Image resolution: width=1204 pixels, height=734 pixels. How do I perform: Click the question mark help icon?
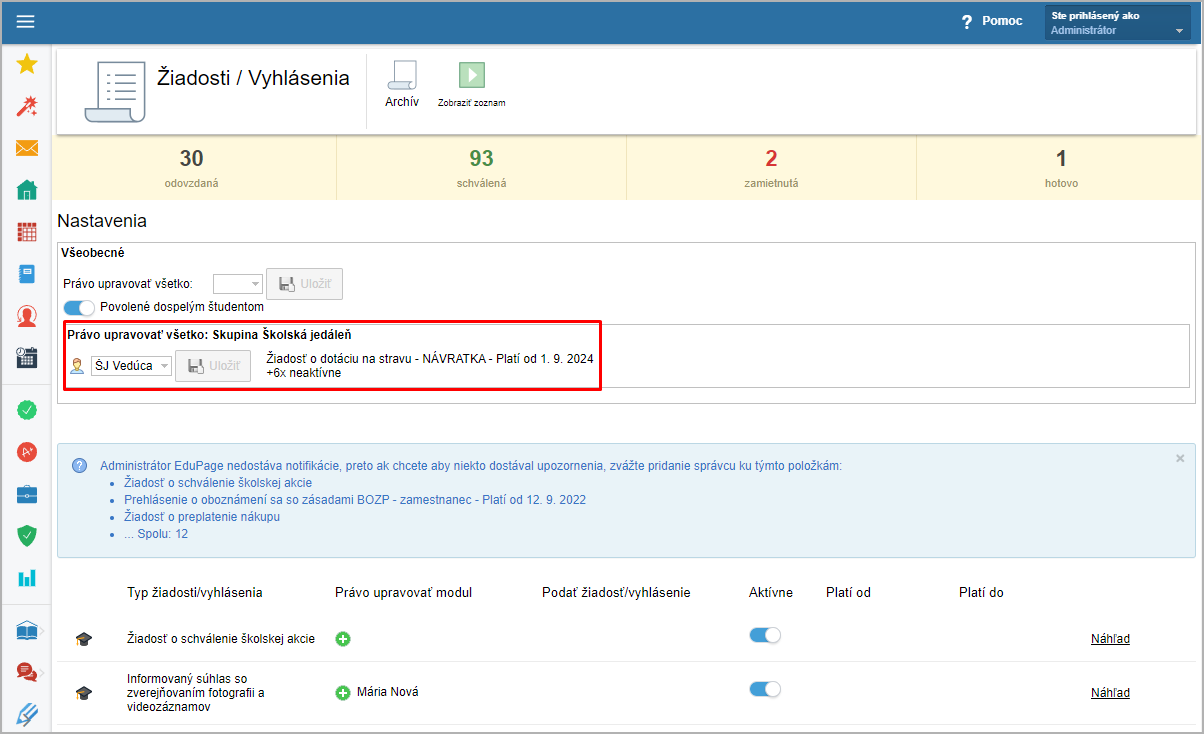point(967,21)
